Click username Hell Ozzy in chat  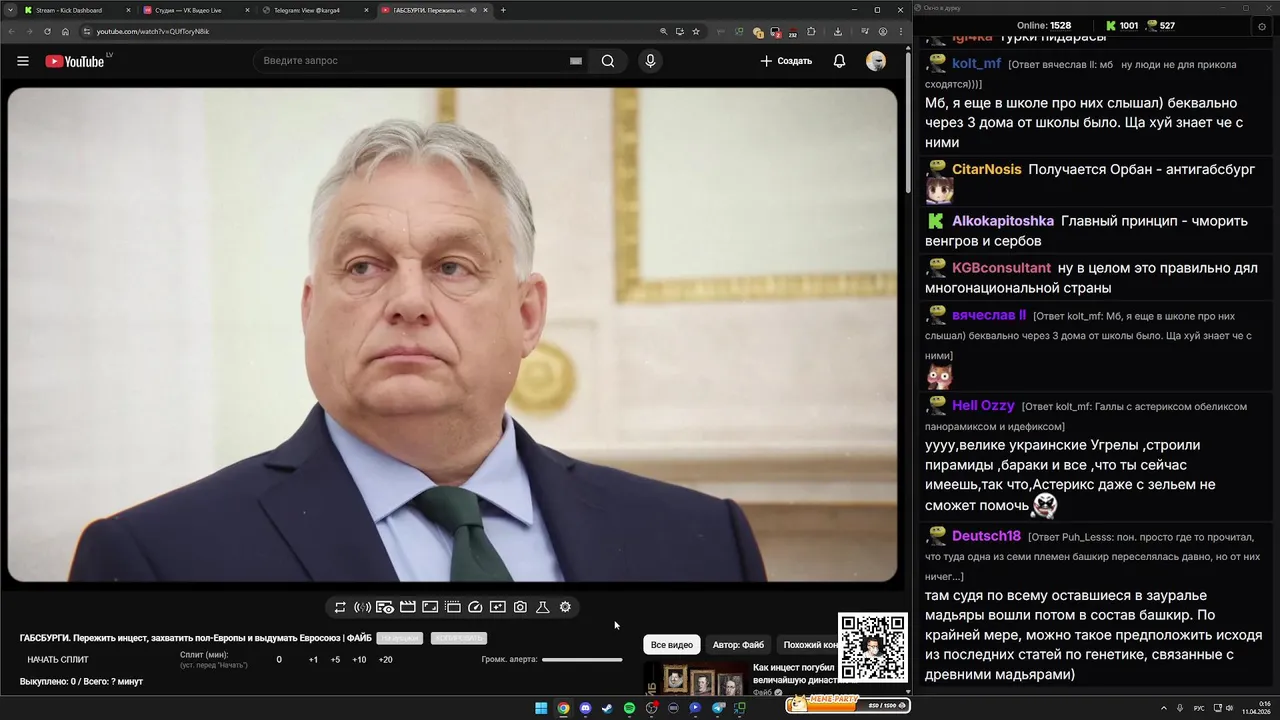(x=983, y=405)
